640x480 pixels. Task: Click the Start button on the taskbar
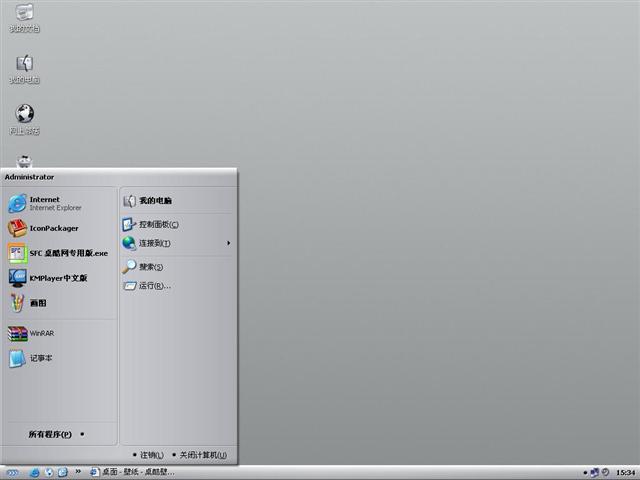(x=12, y=473)
